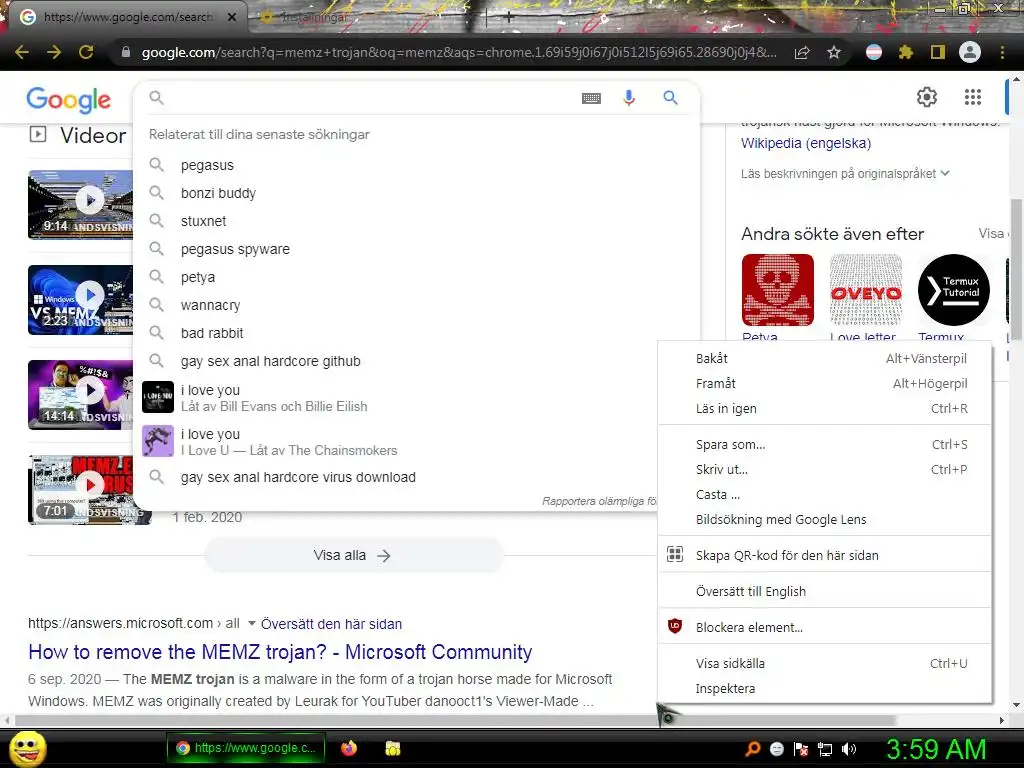Open the Extensions puzzle piece icon
1024x768 pixels.
point(906,52)
